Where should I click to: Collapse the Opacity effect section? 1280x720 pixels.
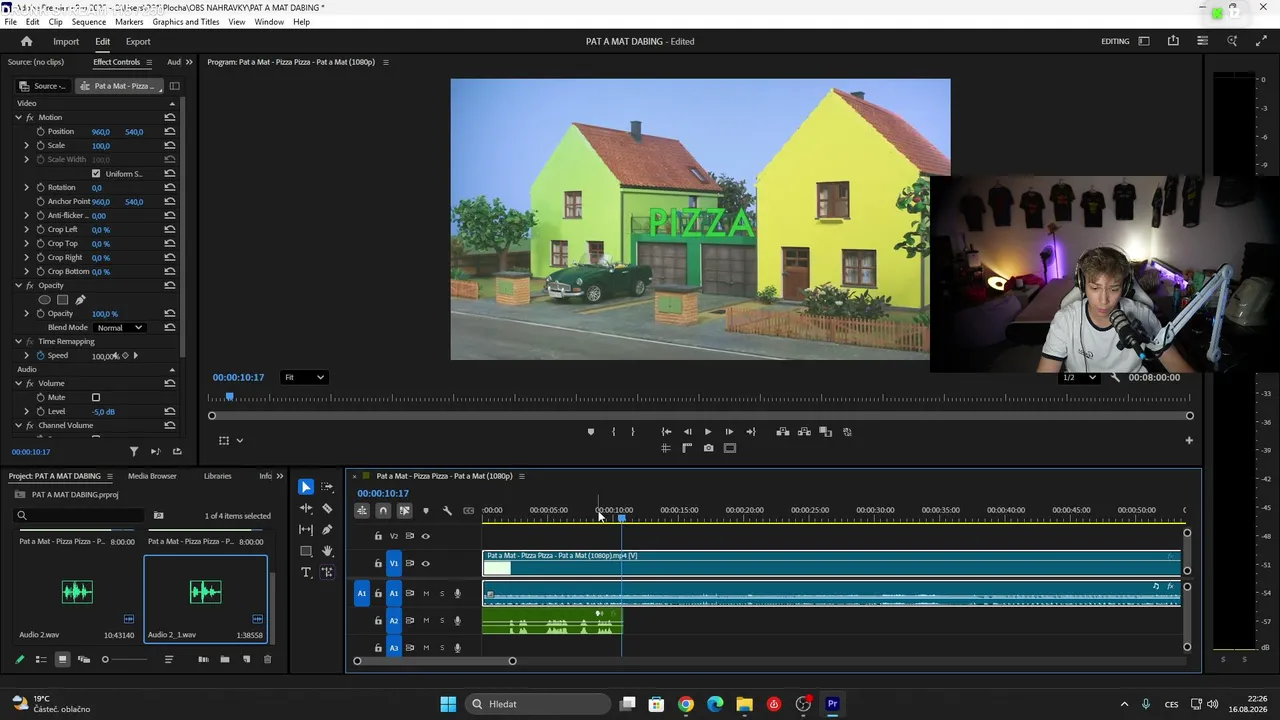(x=18, y=286)
